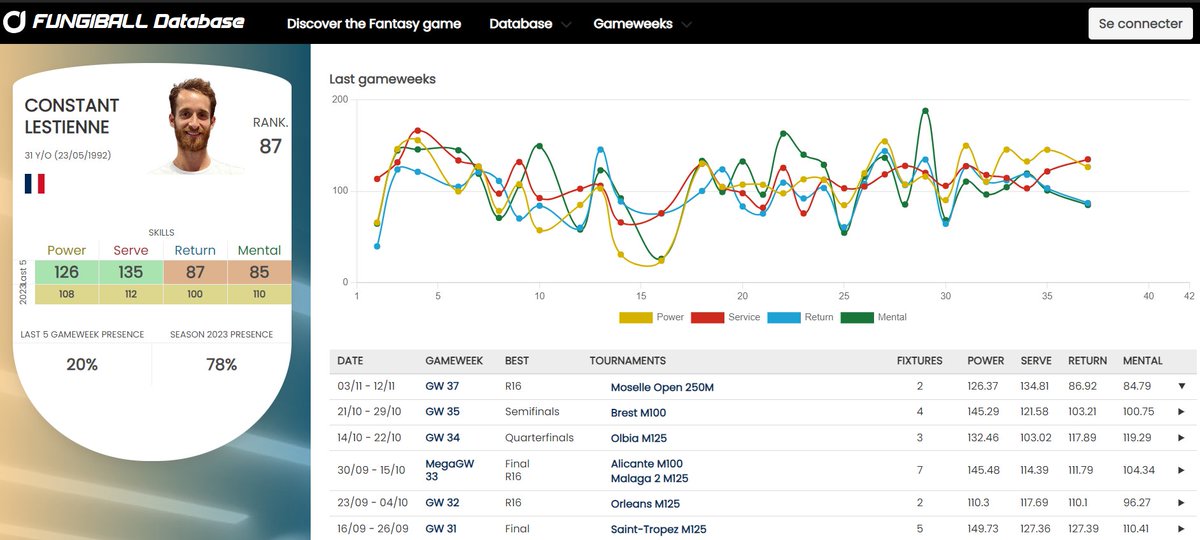1200x540 pixels.
Task: Expand the GW 34 row arrow
Action: tap(1181, 437)
